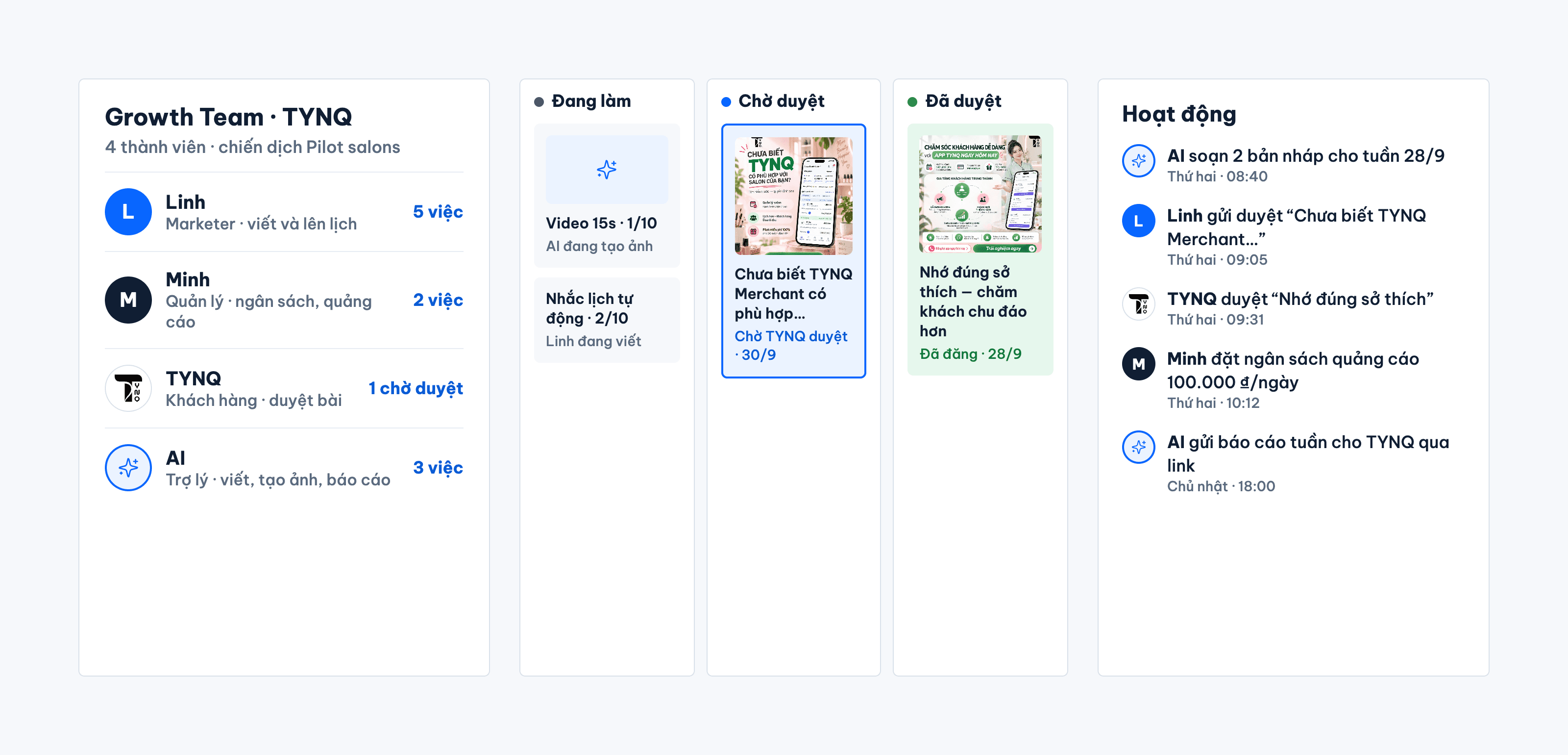Open TYNQ's '1 chờ duyệt' link
This screenshot has height=755, width=1568.
(x=416, y=388)
